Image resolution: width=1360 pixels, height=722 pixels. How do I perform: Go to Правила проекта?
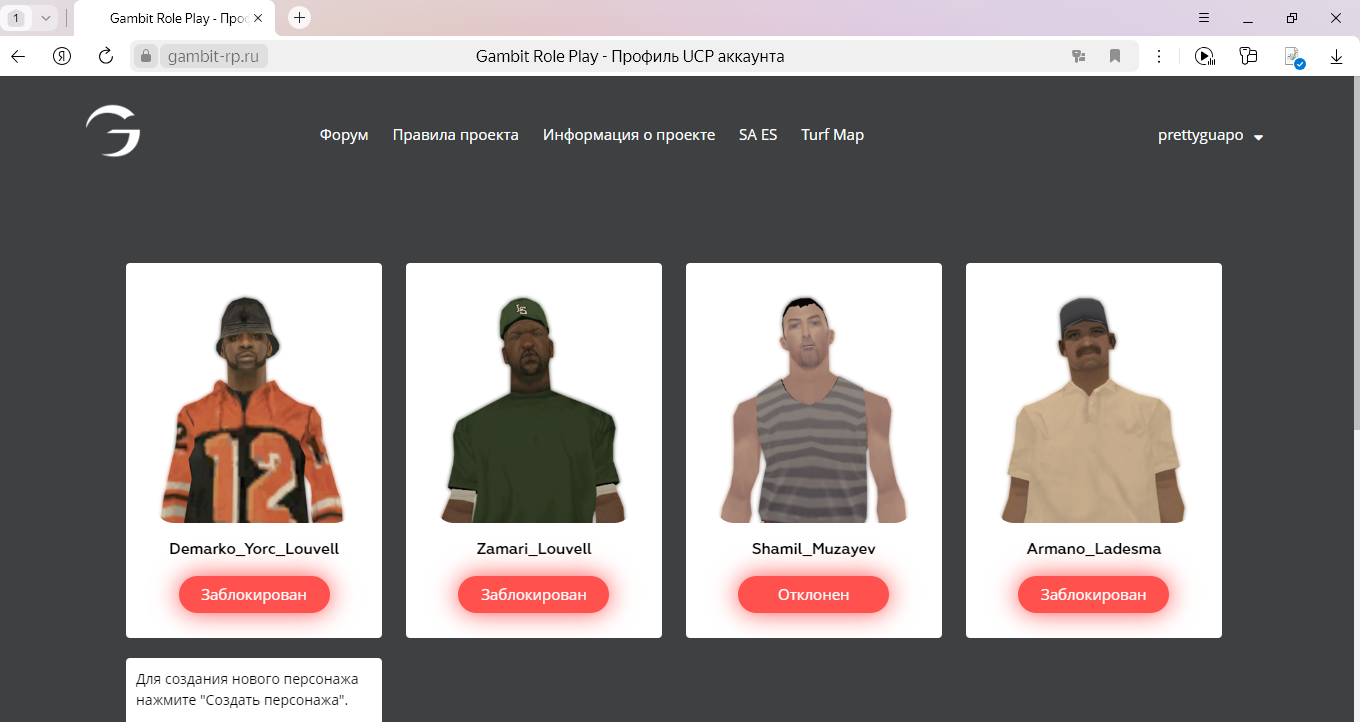[455, 135]
